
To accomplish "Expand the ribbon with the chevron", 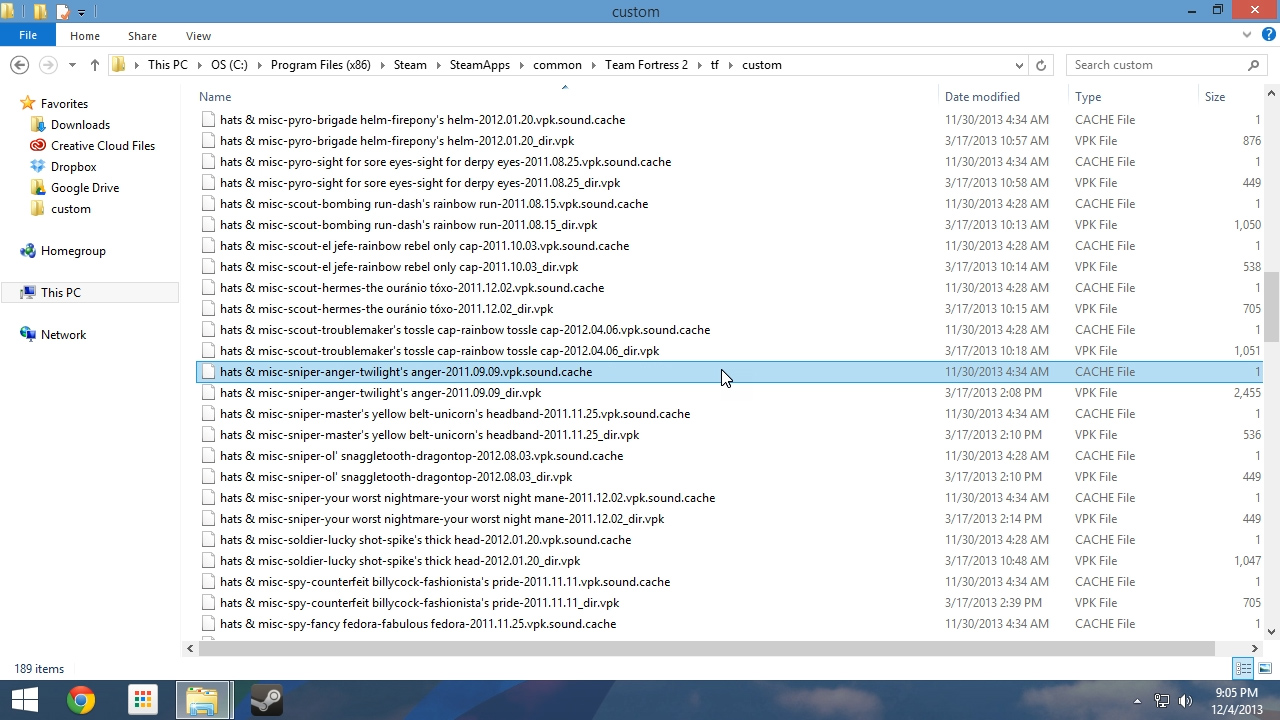I will click(1247, 35).
